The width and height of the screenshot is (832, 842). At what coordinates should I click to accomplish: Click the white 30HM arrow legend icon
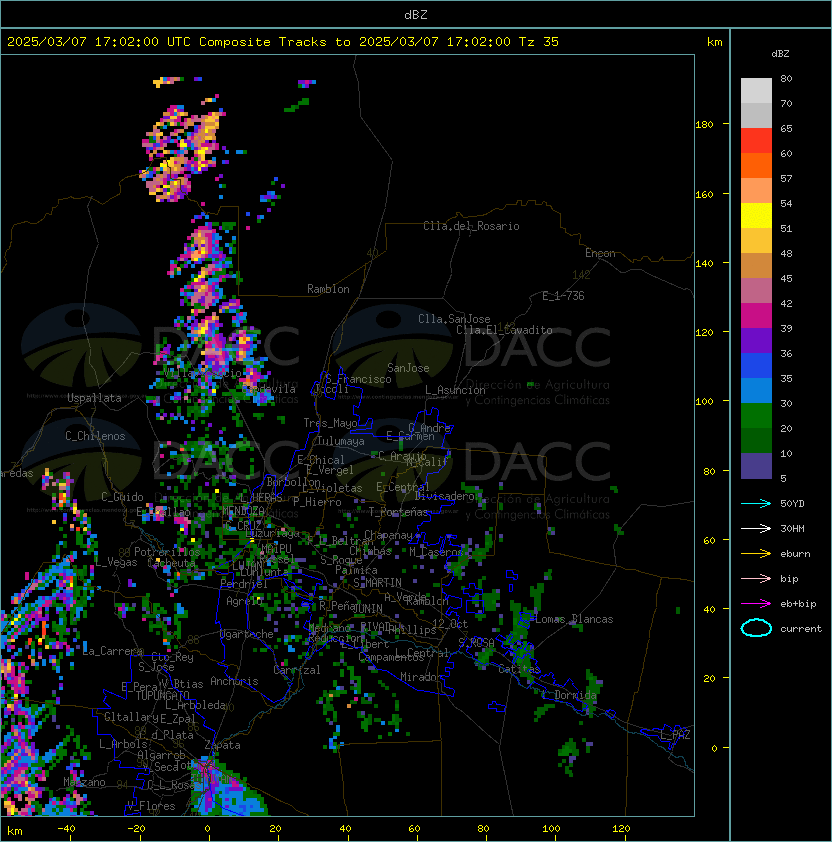point(756,528)
